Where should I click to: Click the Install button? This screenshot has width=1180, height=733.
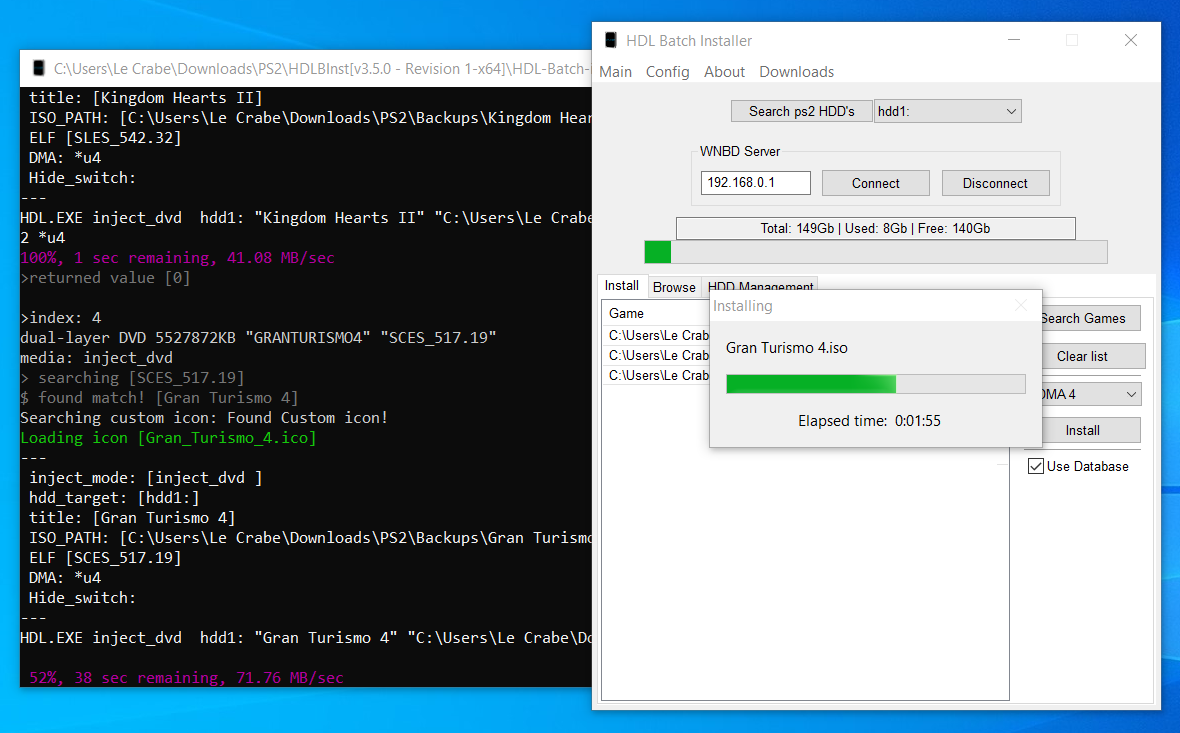[x=1090, y=430]
